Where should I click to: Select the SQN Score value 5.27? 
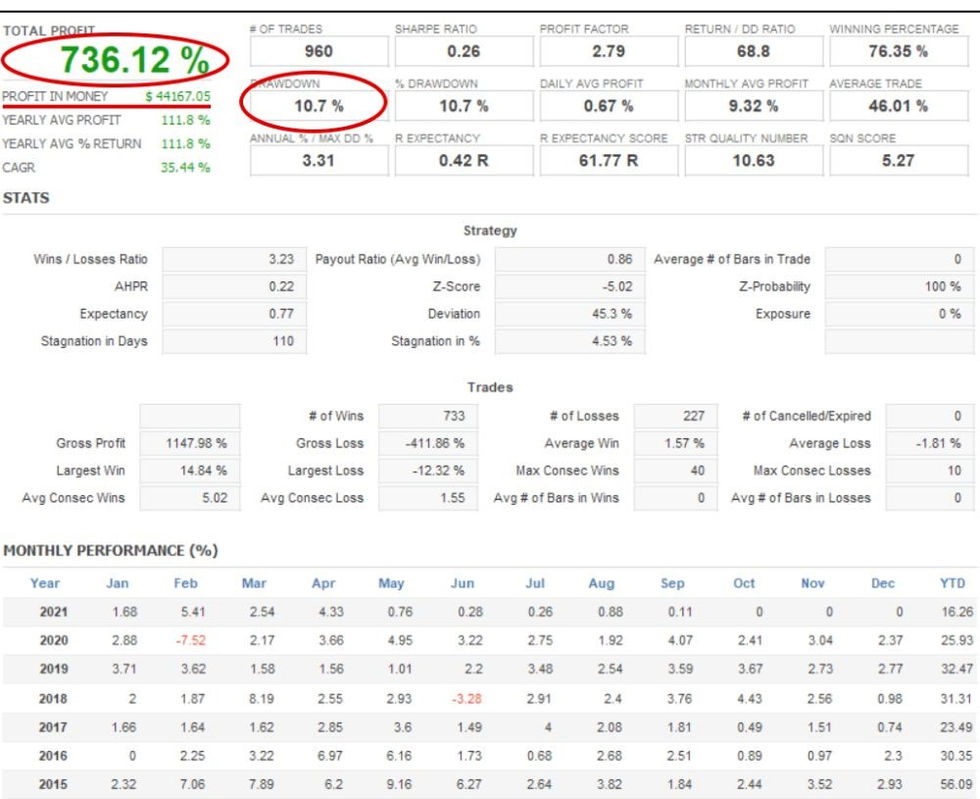pos(898,161)
